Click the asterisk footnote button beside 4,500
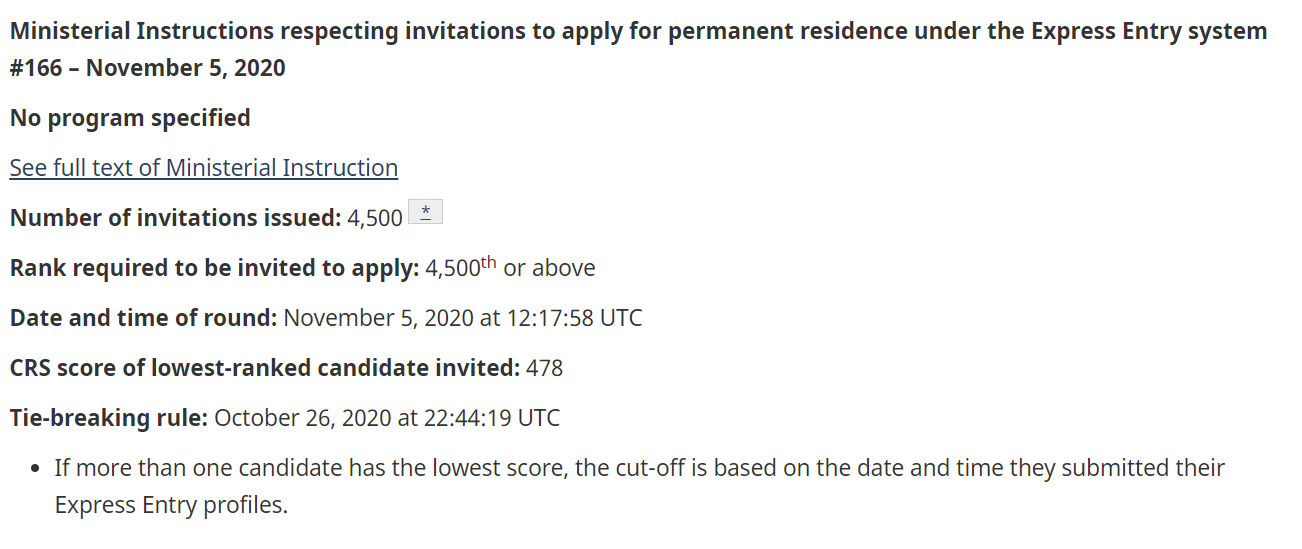 (x=426, y=212)
